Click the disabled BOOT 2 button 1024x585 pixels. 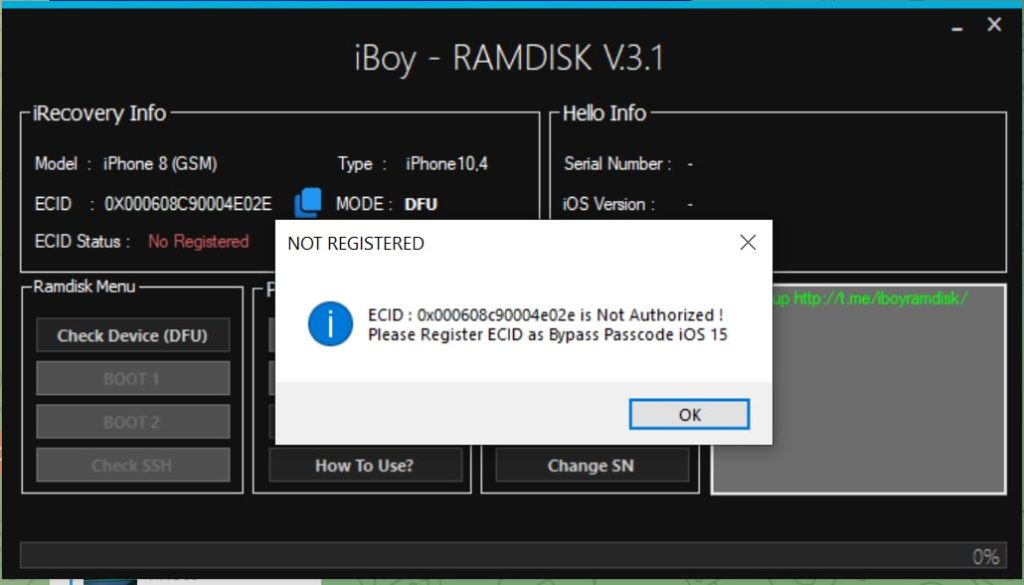133,422
